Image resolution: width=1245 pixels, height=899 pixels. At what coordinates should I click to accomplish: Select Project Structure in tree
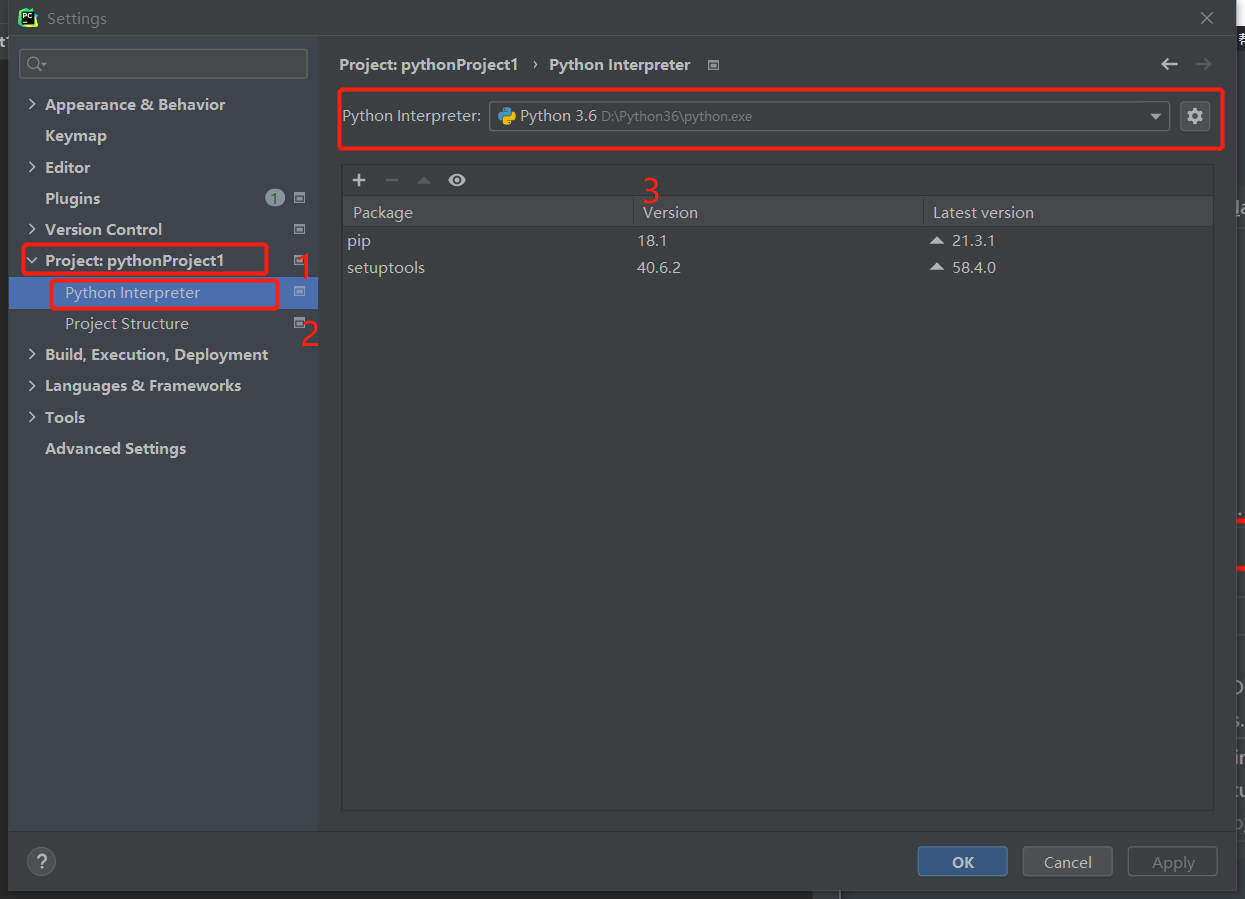(x=127, y=324)
